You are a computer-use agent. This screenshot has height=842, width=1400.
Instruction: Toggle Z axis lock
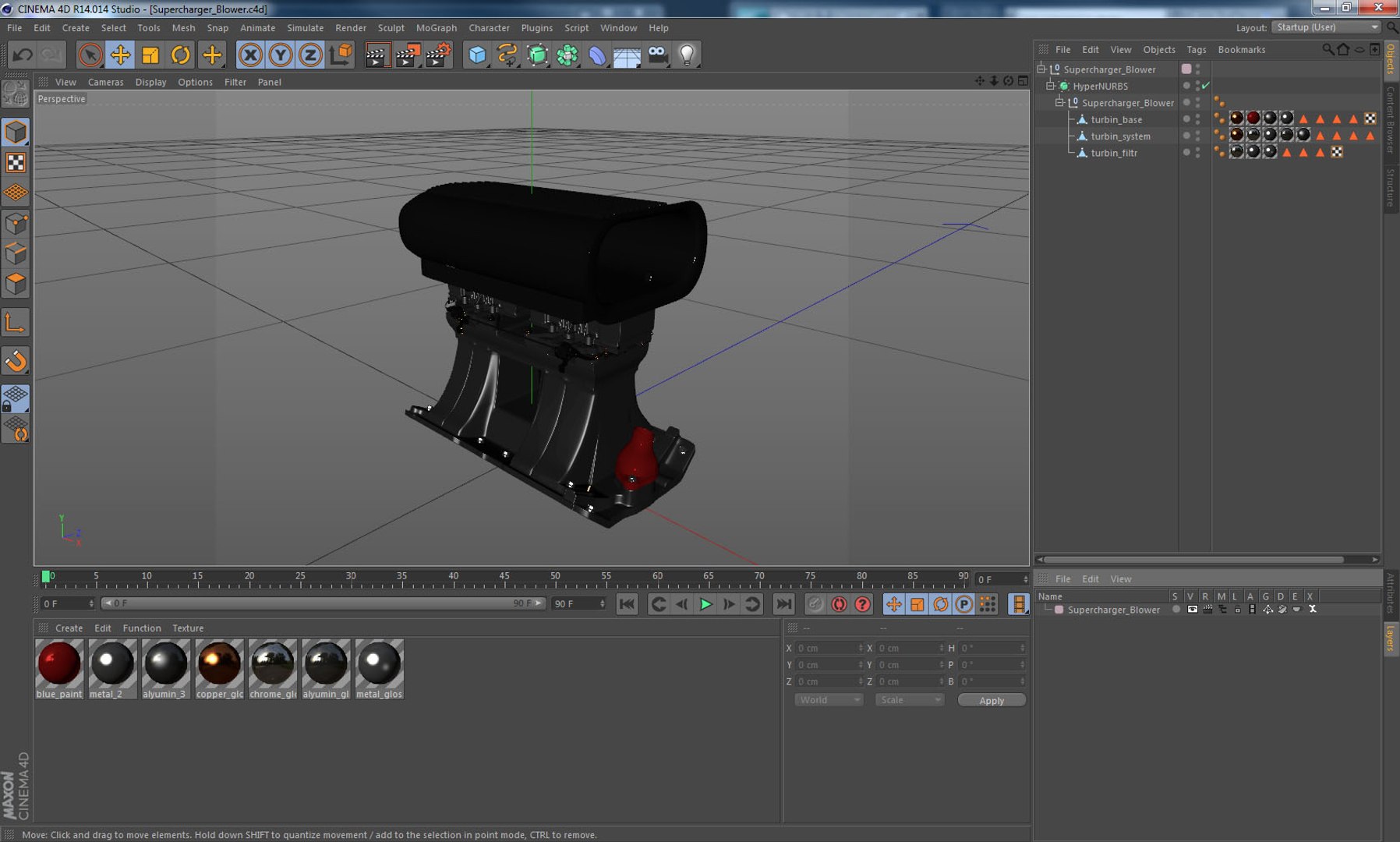pos(310,55)
